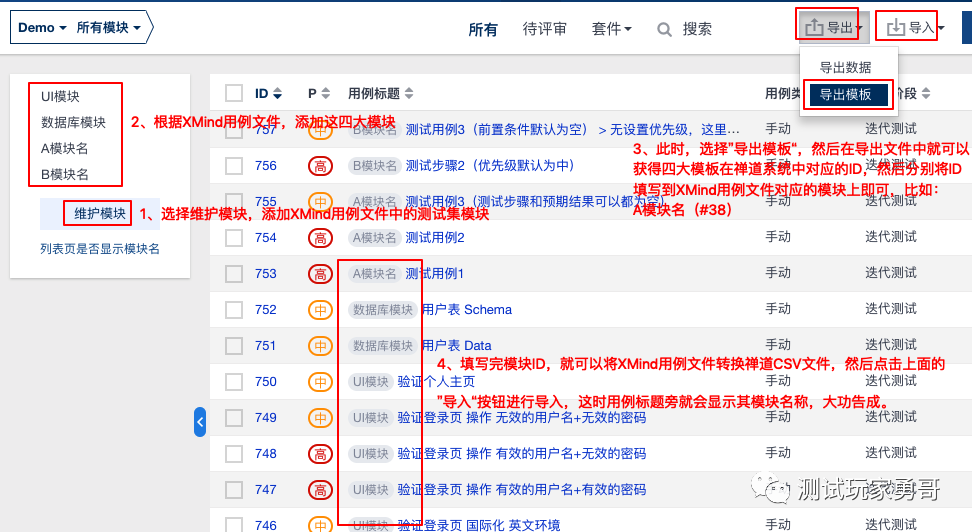Open case ID 752 link
The height and width of the screenshot is (532, 972).
(265, 310)
